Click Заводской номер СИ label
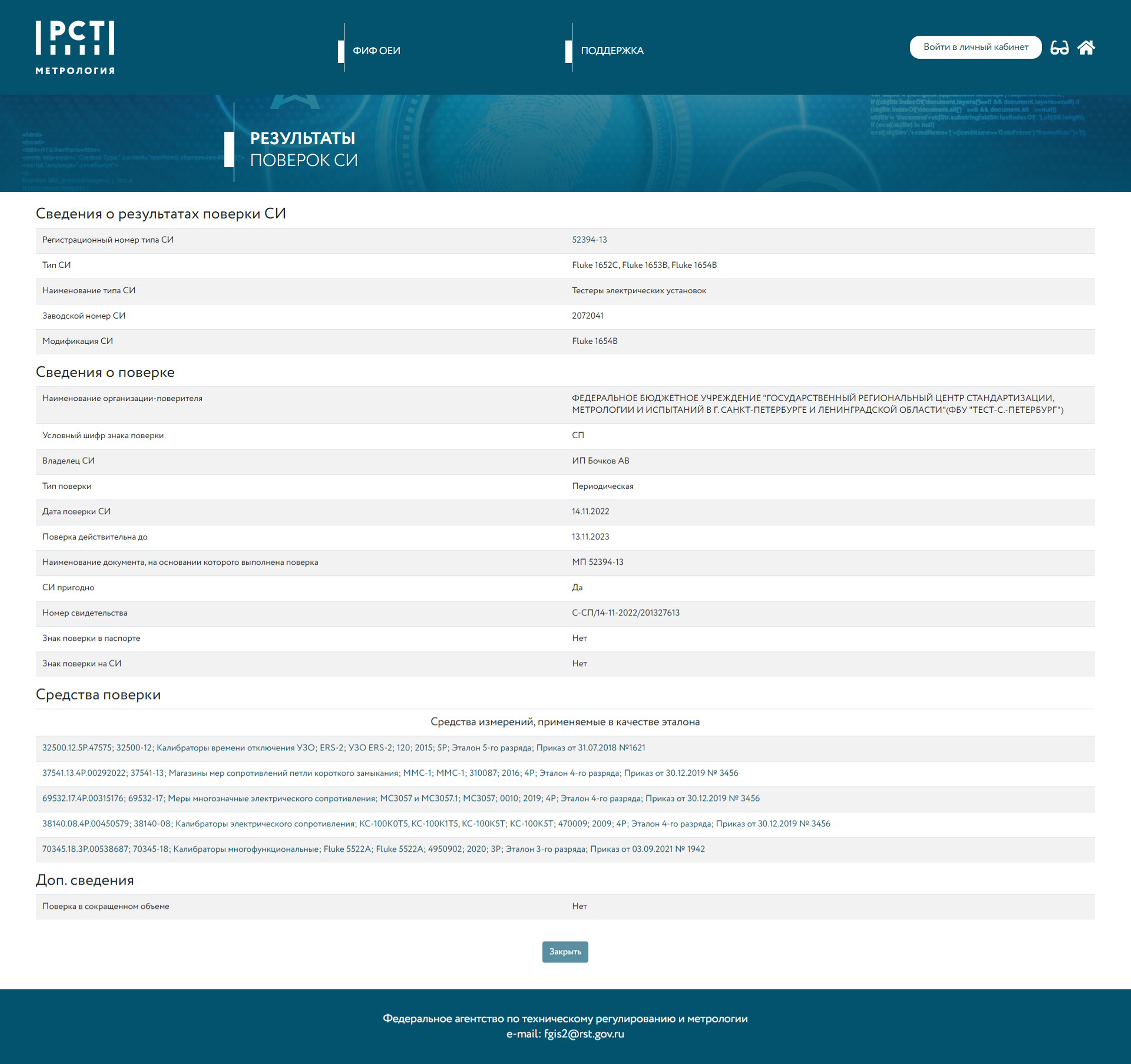This screenshot has width=1131, height=1064. pos(84,316)
